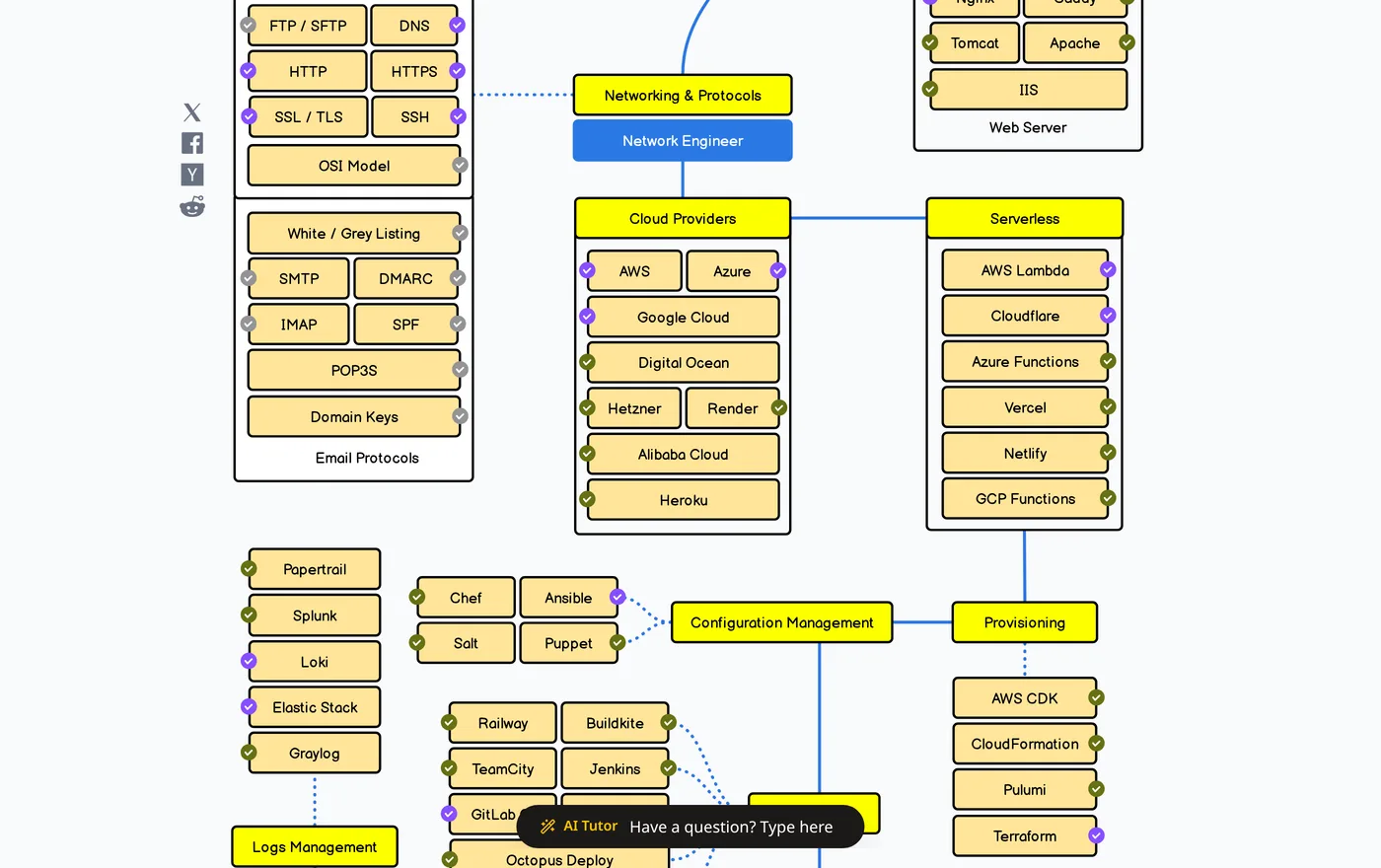Screen dimensions: 1381x868
Task: Click the green checkmark beside Heroku
Action: [587, 499]
